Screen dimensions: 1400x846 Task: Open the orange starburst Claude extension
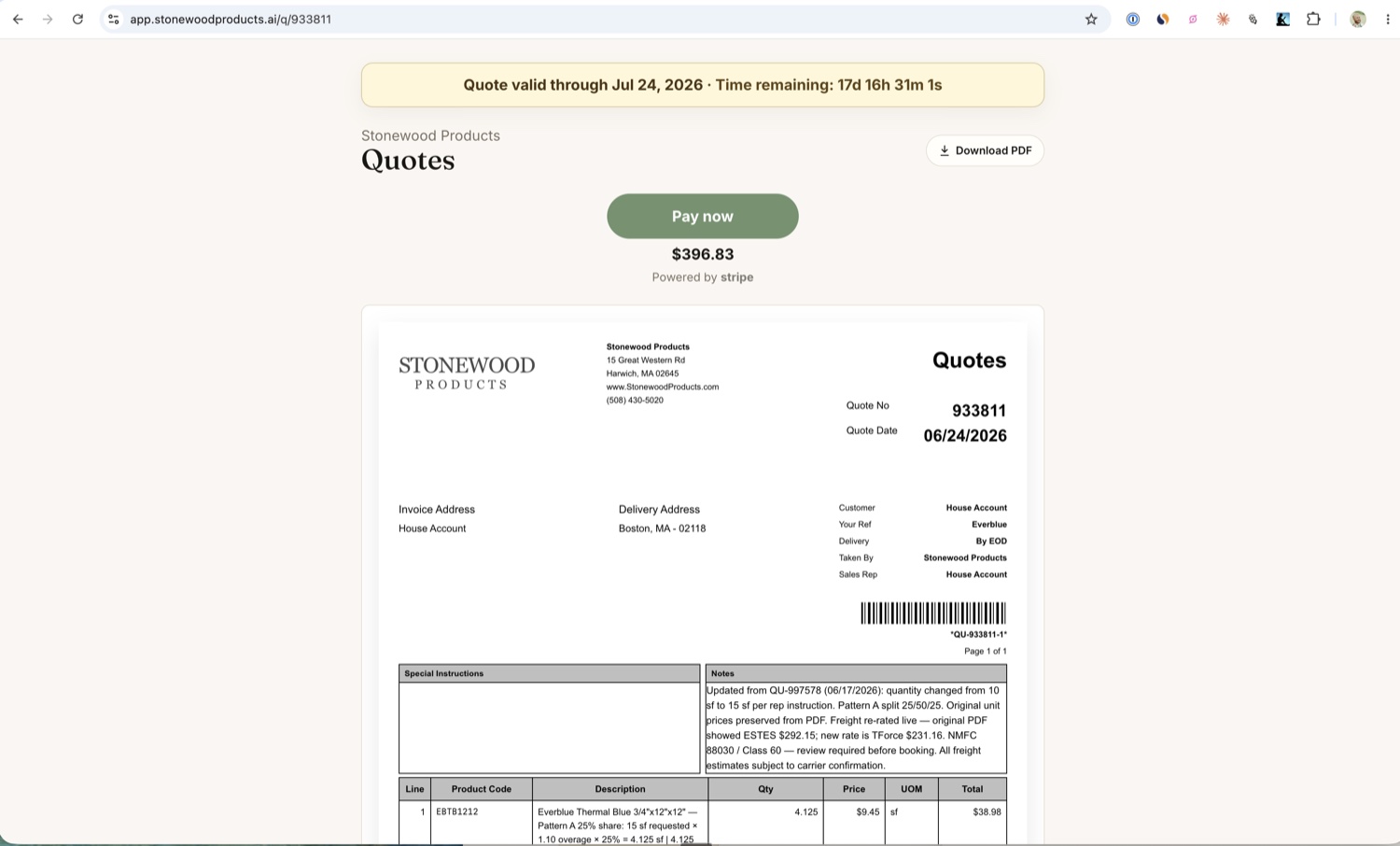[1223, 19]
